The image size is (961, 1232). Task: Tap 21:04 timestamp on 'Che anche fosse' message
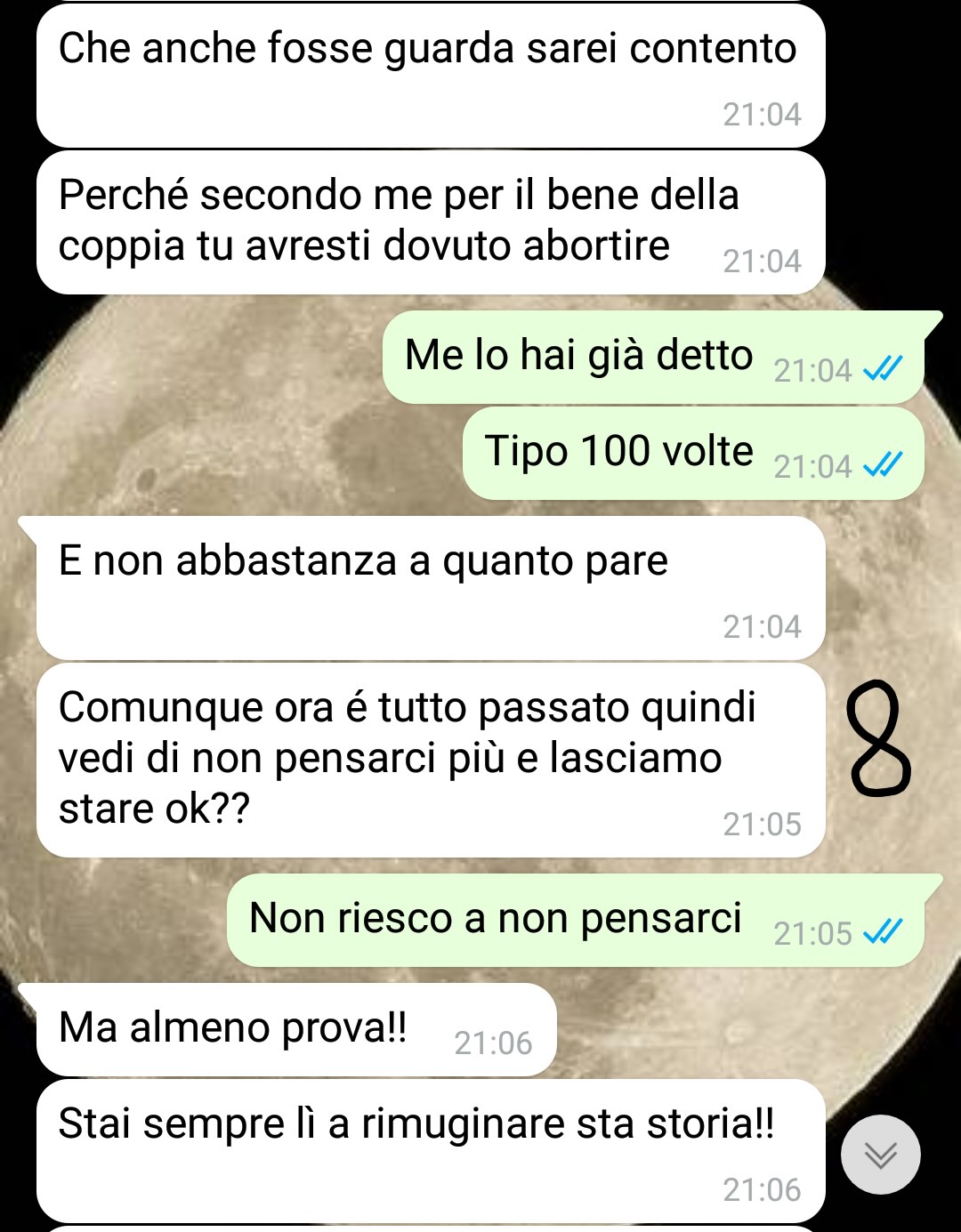tap(762, 115)
